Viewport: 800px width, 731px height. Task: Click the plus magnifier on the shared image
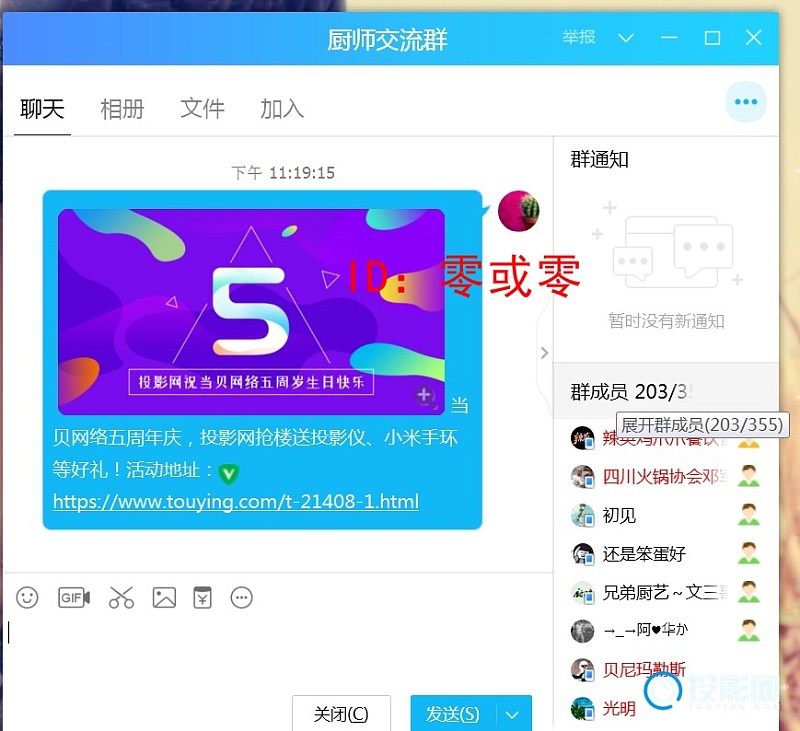coord(424,395)
